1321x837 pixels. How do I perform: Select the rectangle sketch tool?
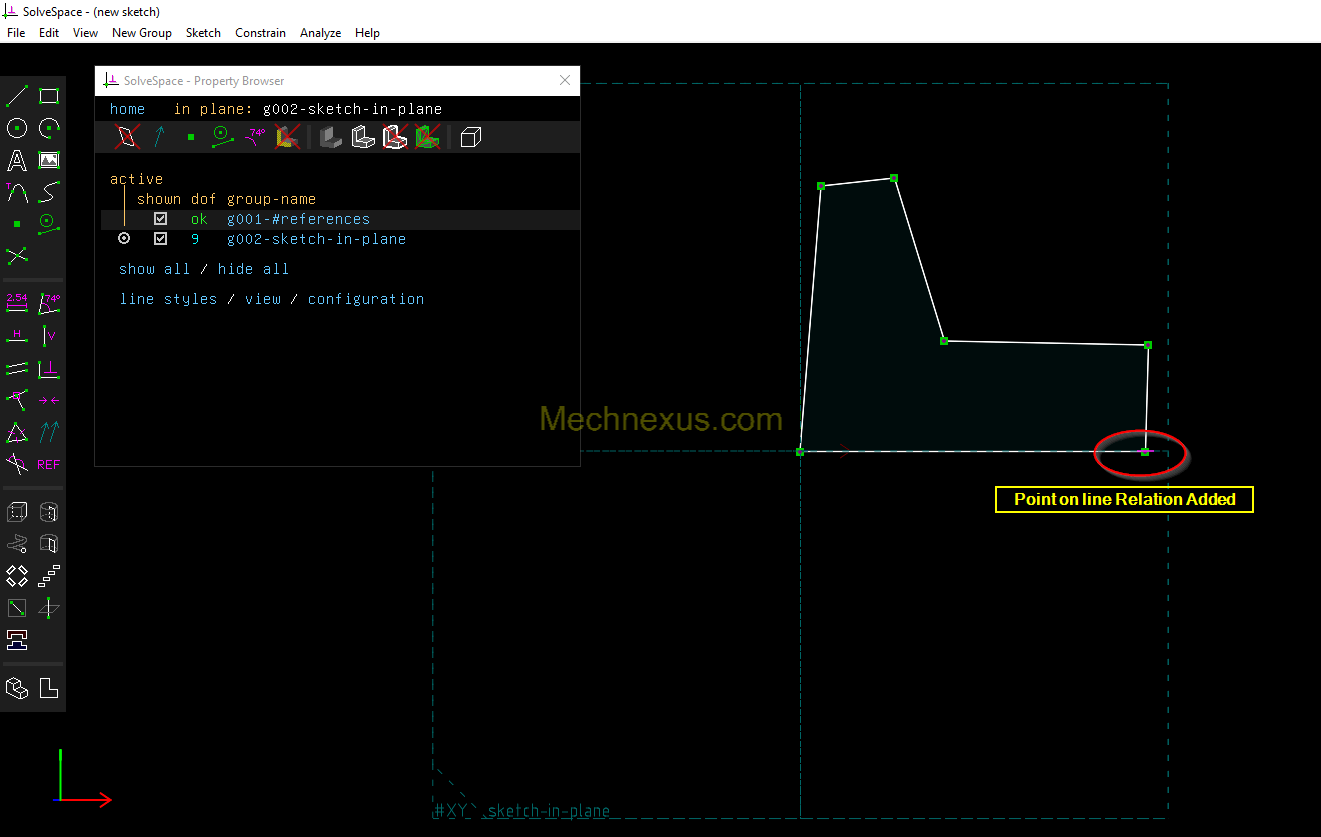(49, 96)
